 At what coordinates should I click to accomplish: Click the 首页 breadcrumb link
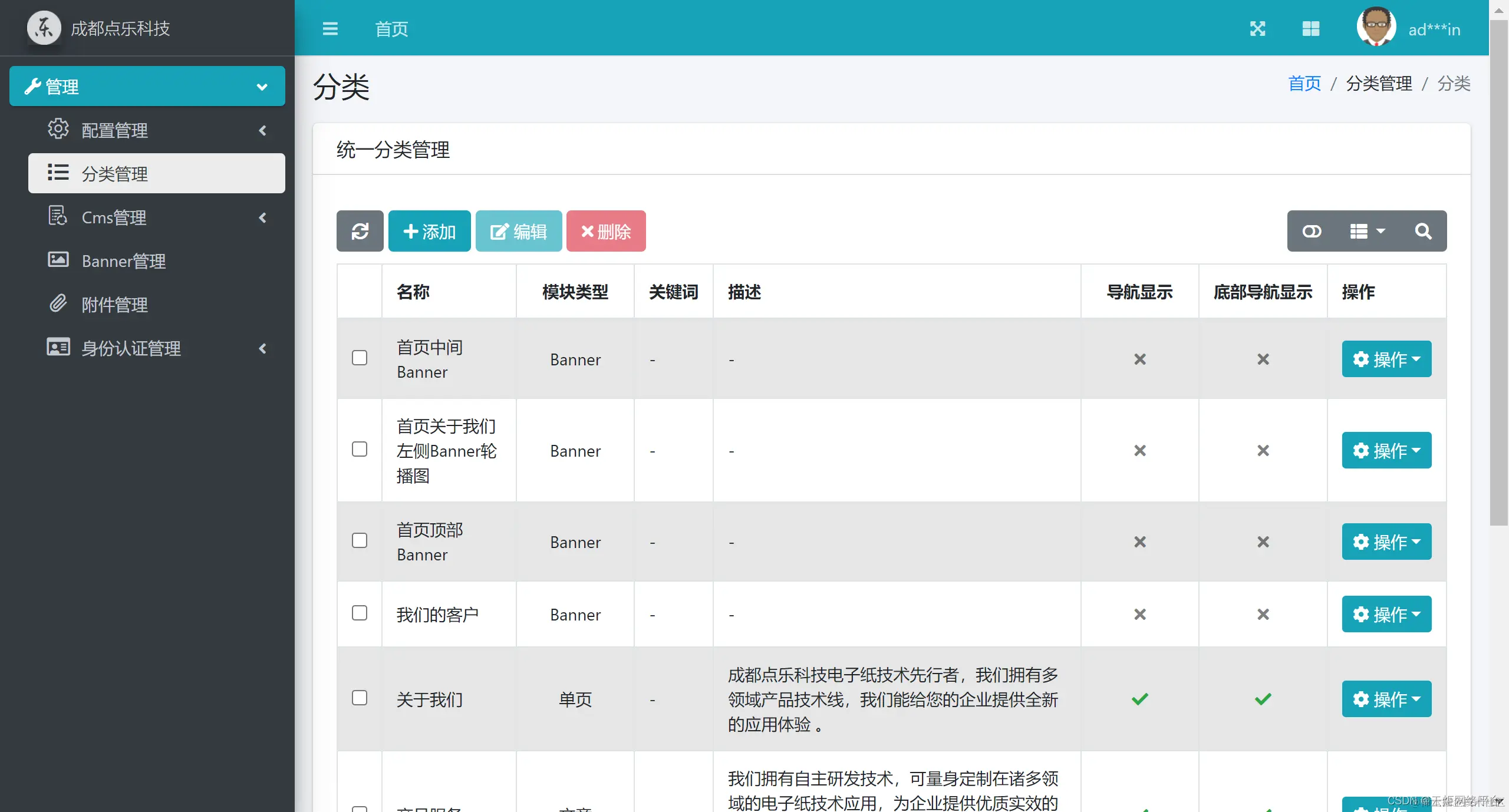coord(1304,84)
